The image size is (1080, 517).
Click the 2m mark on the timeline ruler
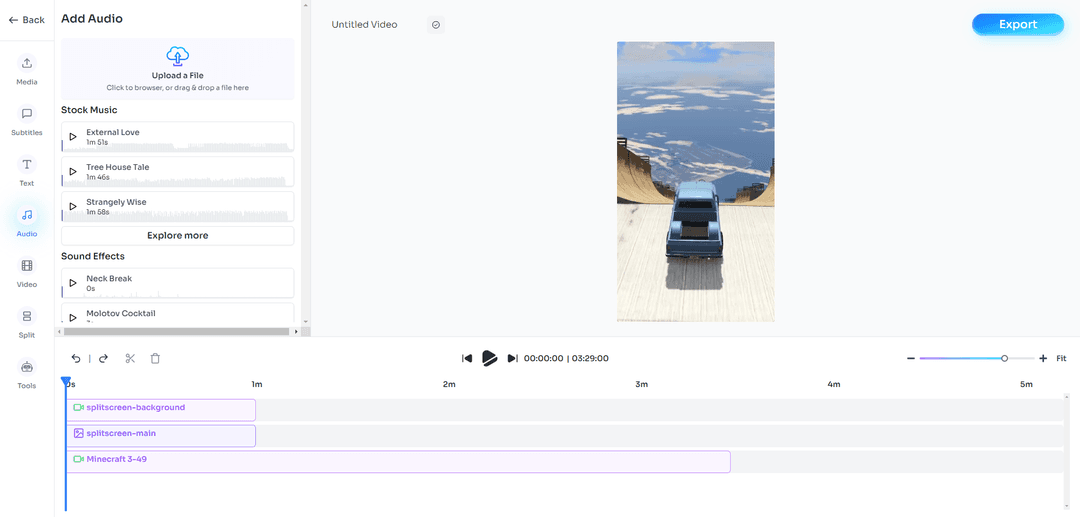[x=449, y=384]
